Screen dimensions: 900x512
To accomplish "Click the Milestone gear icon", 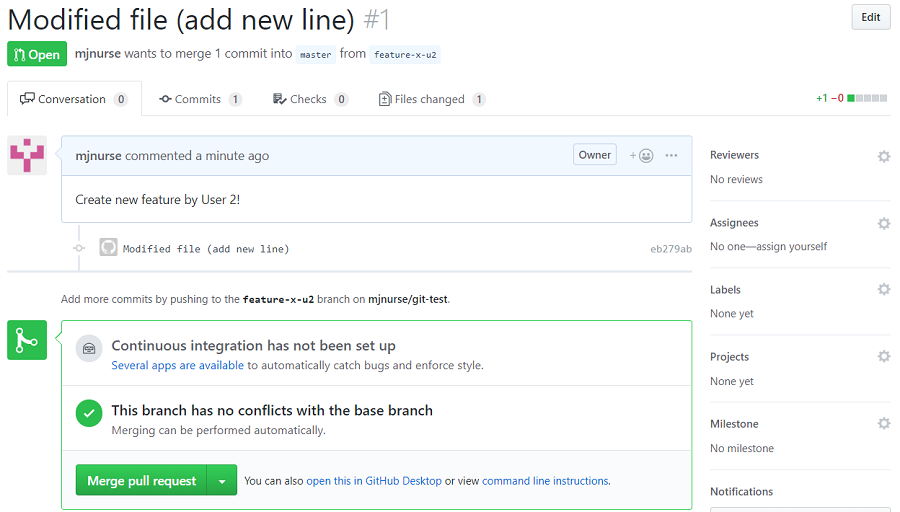I will [x=883, y=424].
